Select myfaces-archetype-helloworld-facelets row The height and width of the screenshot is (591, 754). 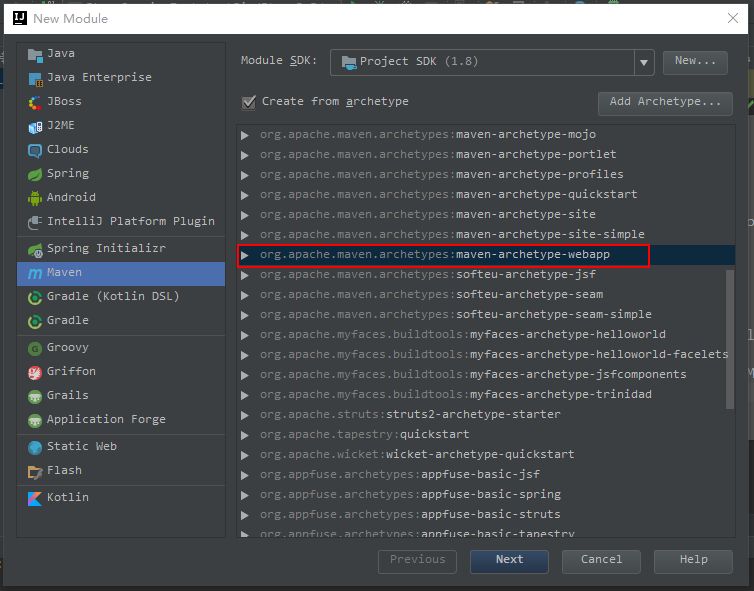486,355
